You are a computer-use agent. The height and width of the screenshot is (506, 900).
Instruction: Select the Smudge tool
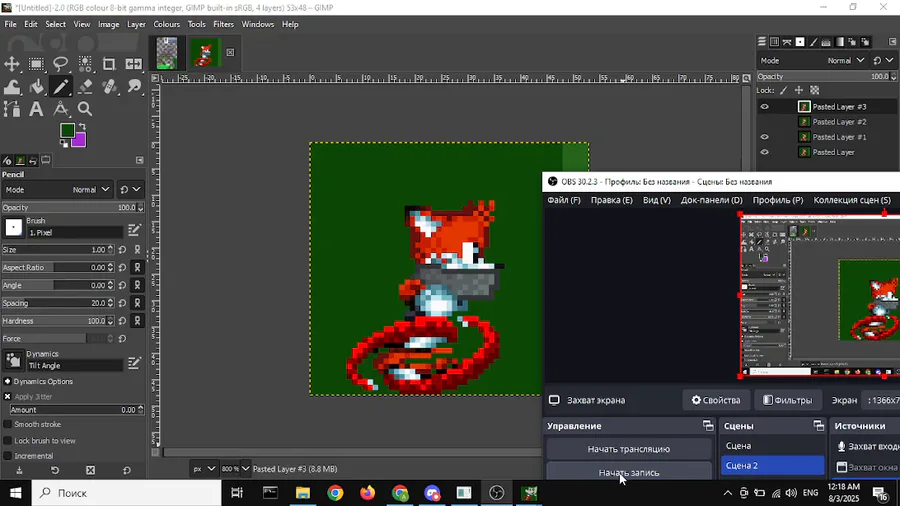pos(134,87)
